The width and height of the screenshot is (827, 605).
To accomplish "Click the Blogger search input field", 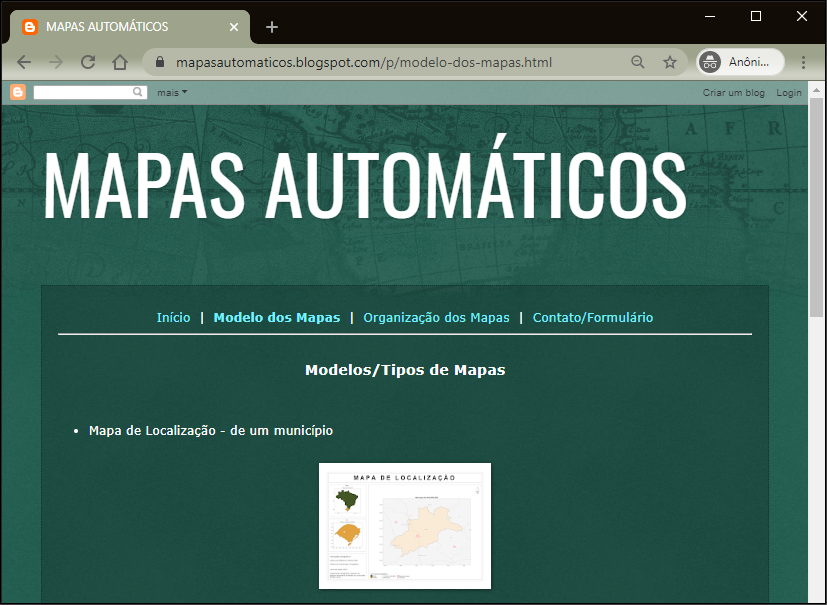I will pyautogui.click(x=84, y=92).
